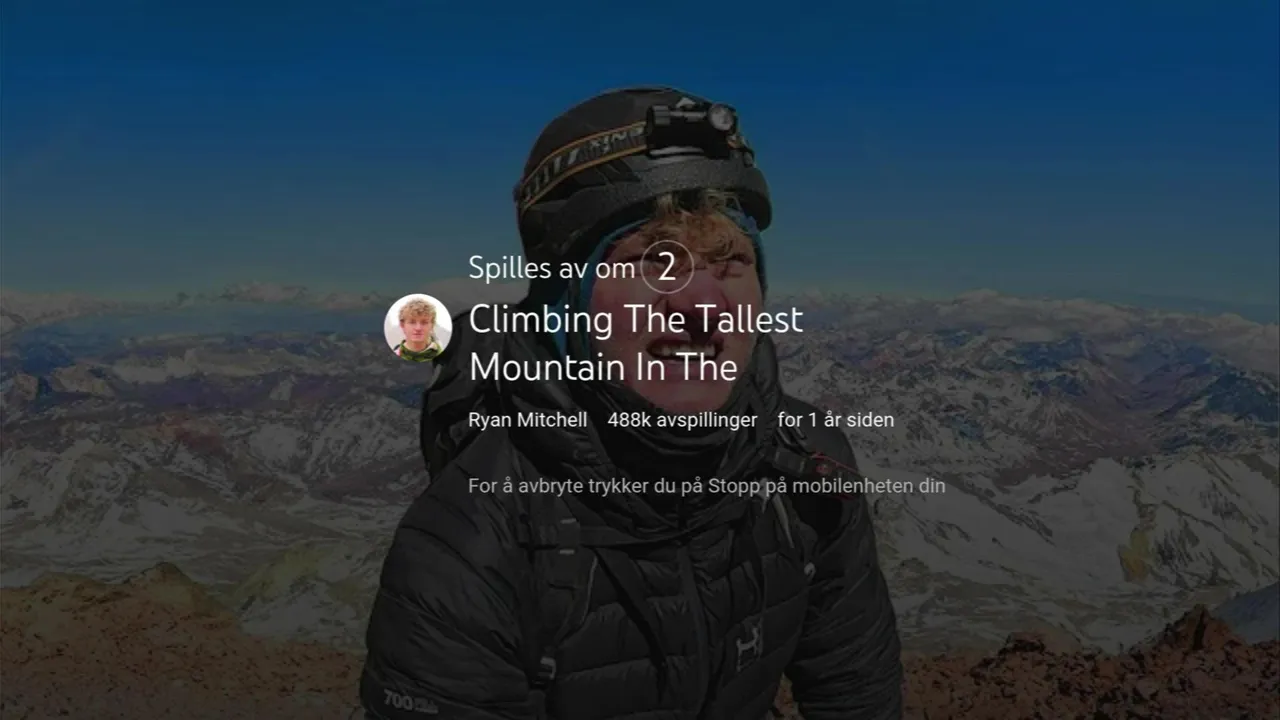
Task: Open Ryan Mitchell's channel avatar
Action: coord(418,327)
